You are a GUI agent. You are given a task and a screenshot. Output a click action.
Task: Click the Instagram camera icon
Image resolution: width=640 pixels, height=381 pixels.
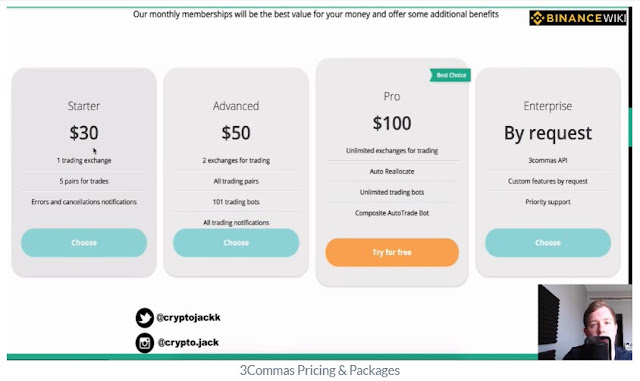[144, 343]
